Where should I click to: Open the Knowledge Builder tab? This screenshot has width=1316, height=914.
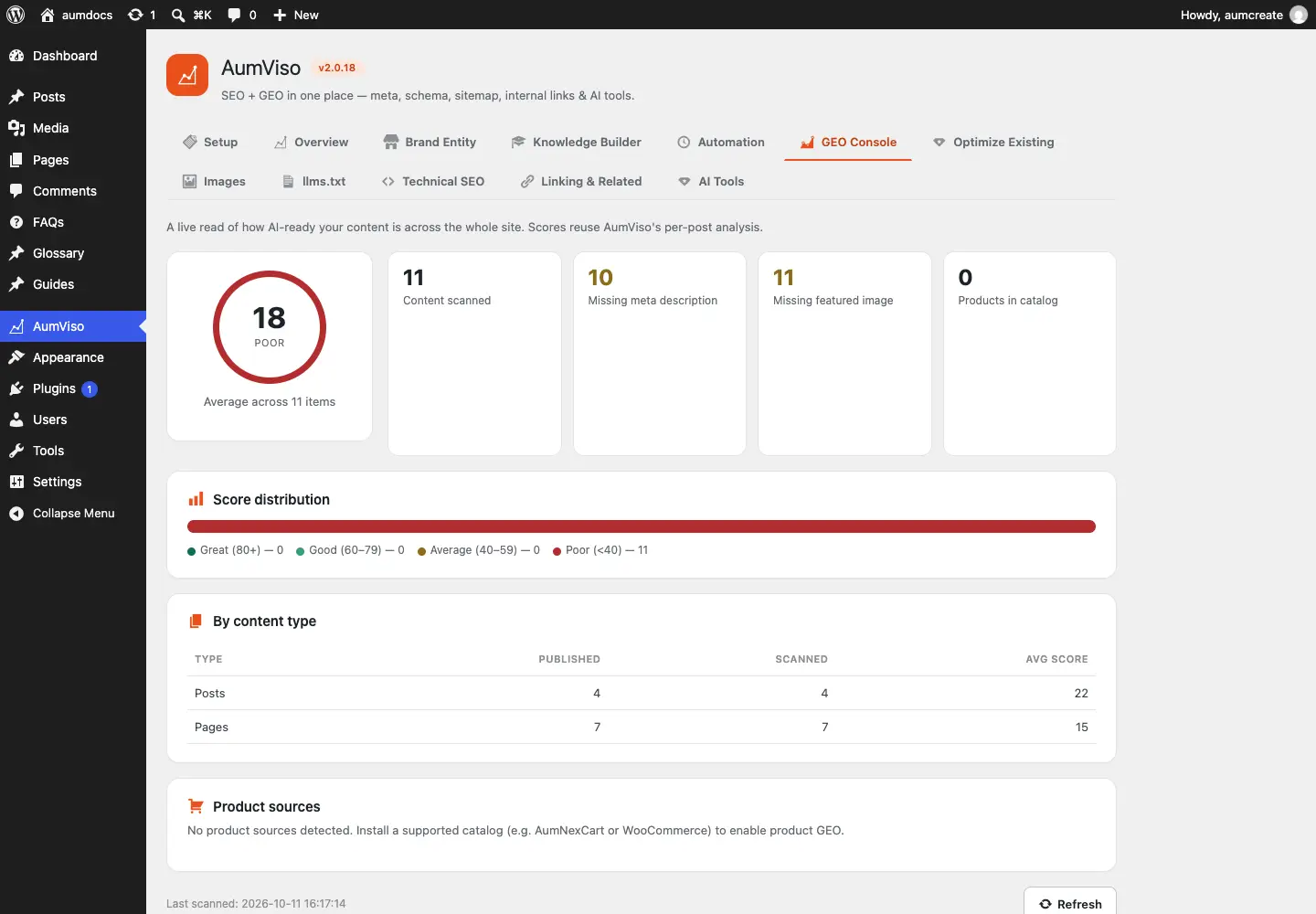pos(577,142)
